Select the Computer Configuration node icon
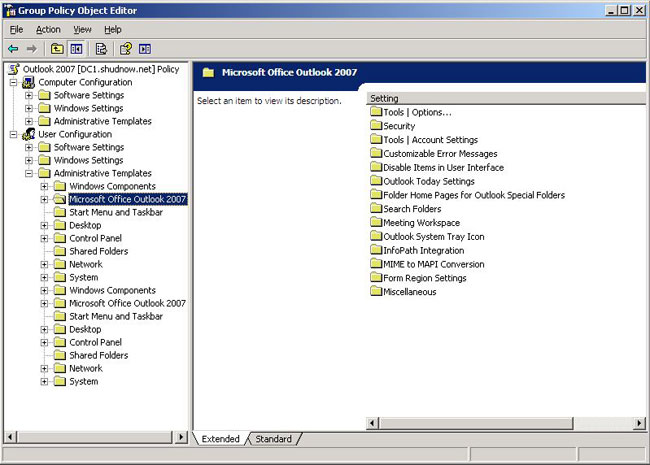 (x=29, y=82)
